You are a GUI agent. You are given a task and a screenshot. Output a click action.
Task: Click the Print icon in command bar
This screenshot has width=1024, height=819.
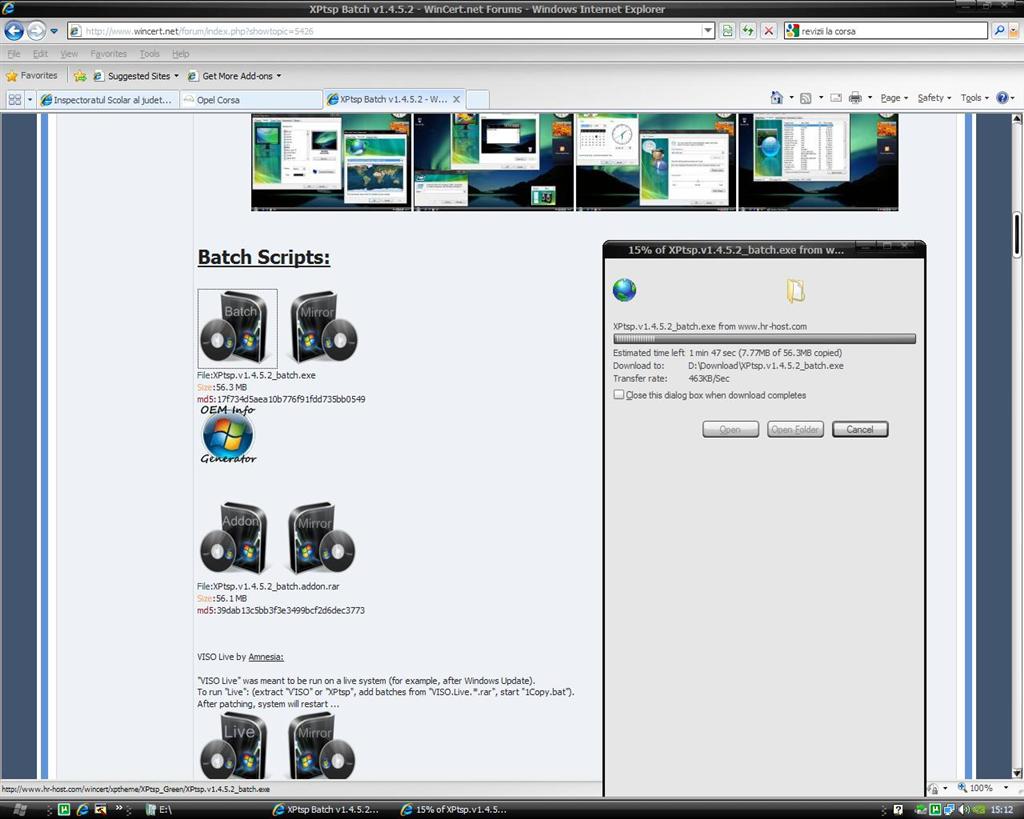coord(855,98)
